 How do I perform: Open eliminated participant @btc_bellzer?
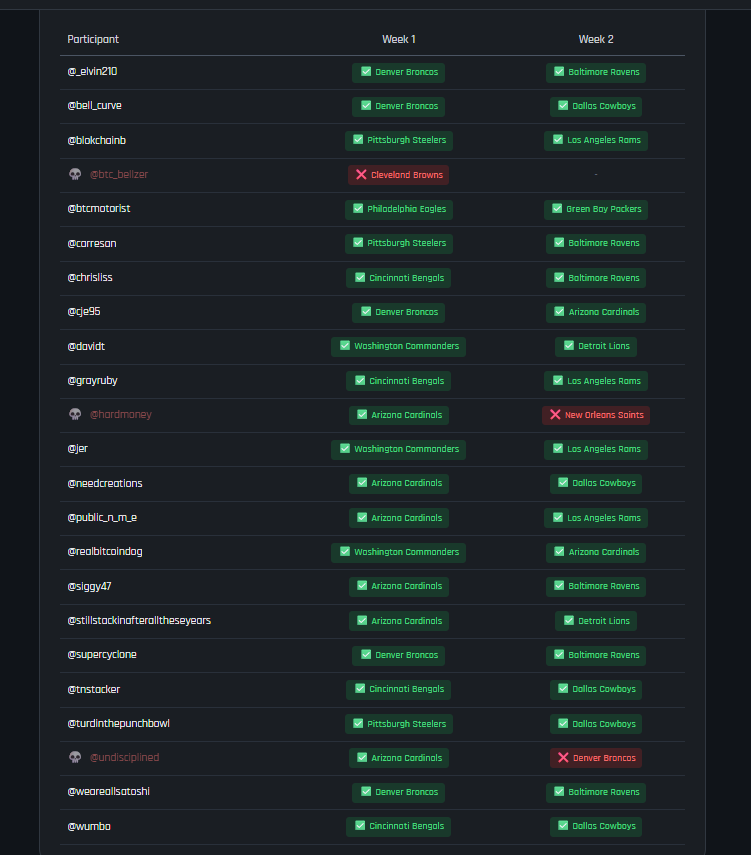pyautogui.click(x=119, y=174)
